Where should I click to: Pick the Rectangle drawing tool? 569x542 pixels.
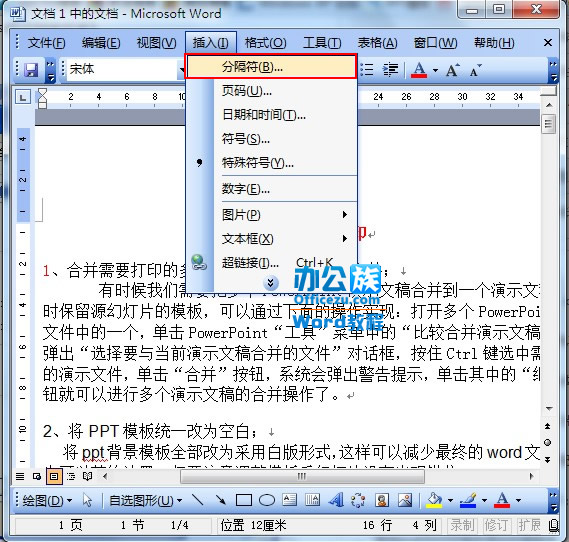tap(244, 501)
